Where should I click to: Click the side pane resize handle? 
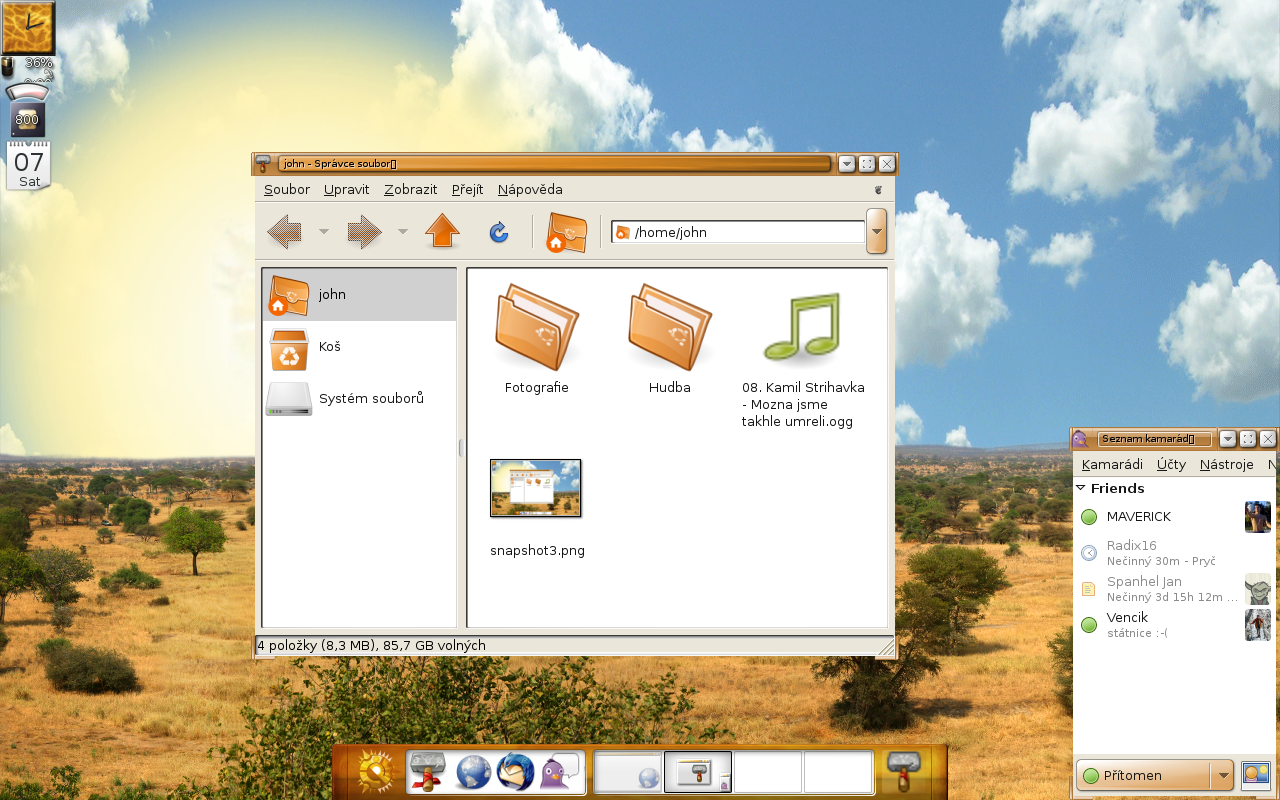tap(461, 448)
